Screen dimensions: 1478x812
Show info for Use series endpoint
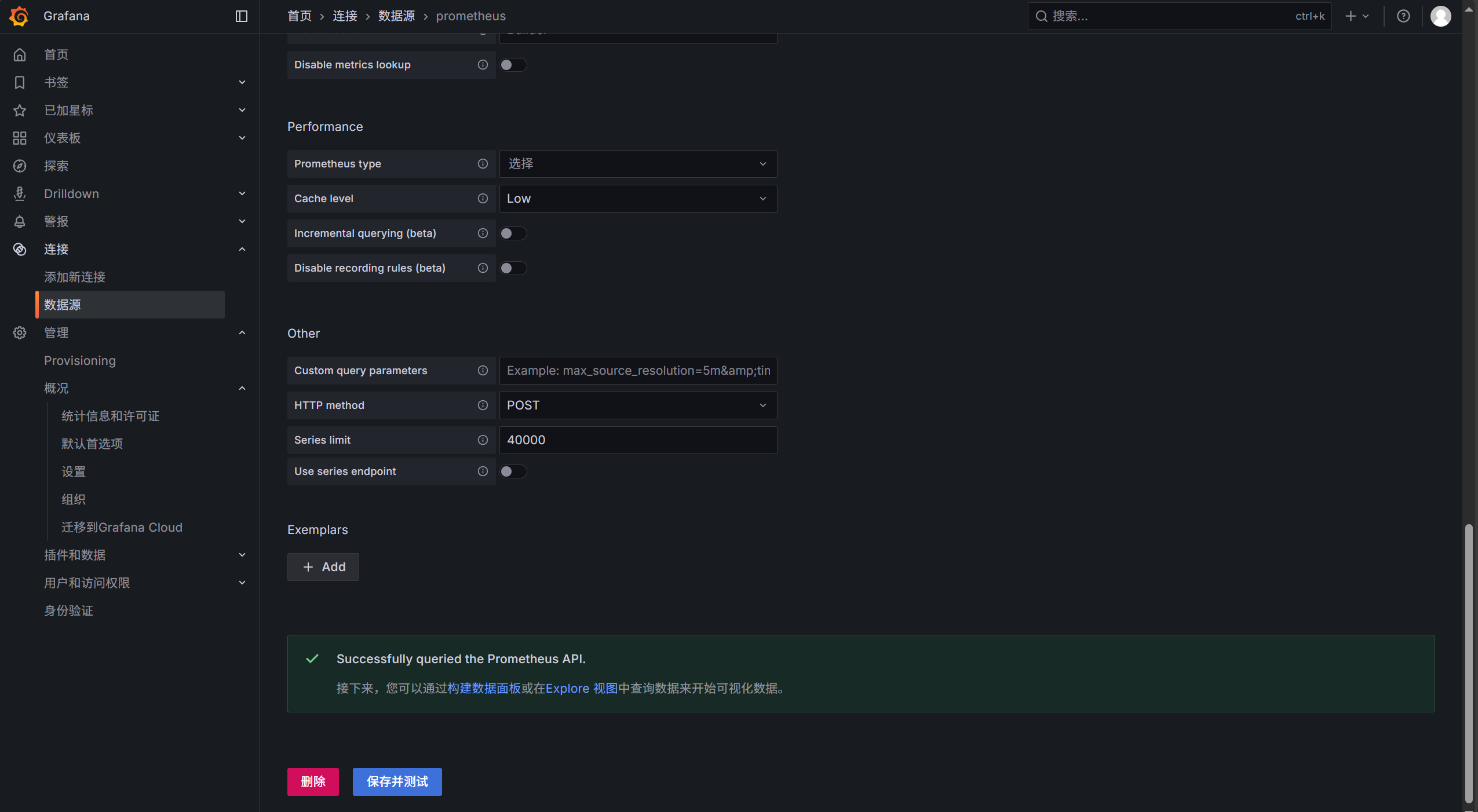pyautogui.click(x=483, y=471)
